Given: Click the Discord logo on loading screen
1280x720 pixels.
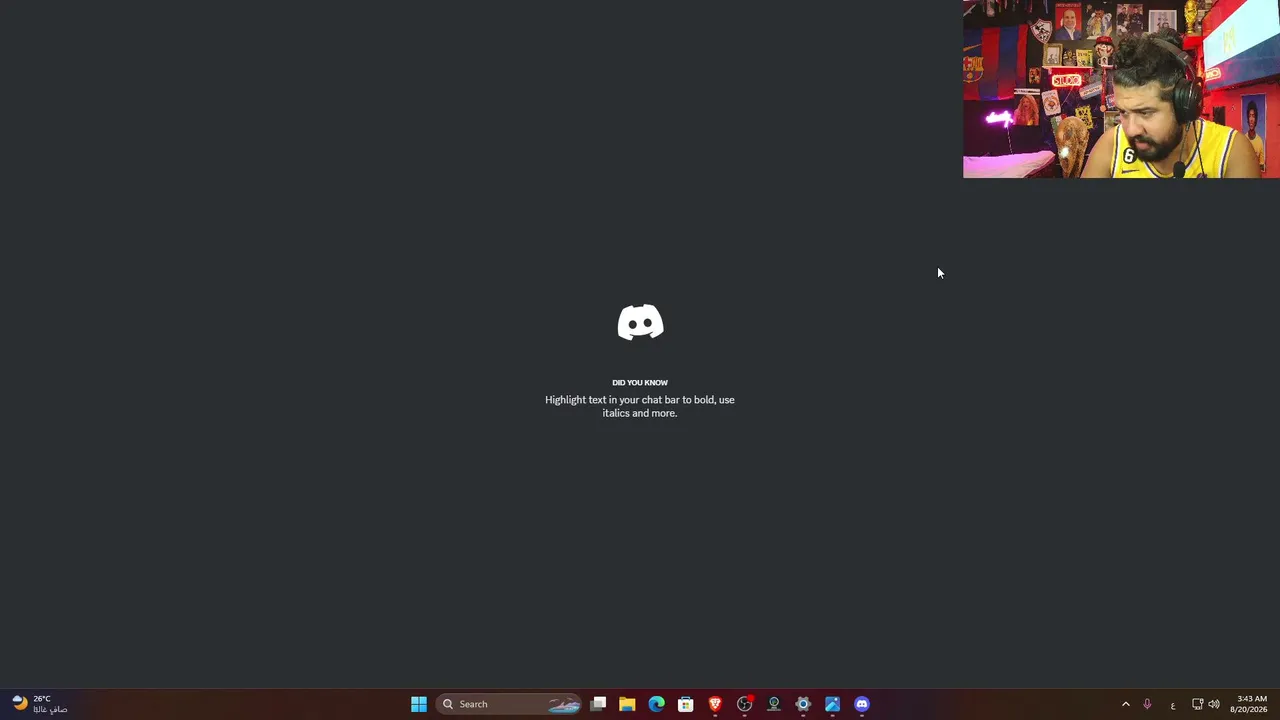Looking at the screenshot, I should tap(640, 323).
